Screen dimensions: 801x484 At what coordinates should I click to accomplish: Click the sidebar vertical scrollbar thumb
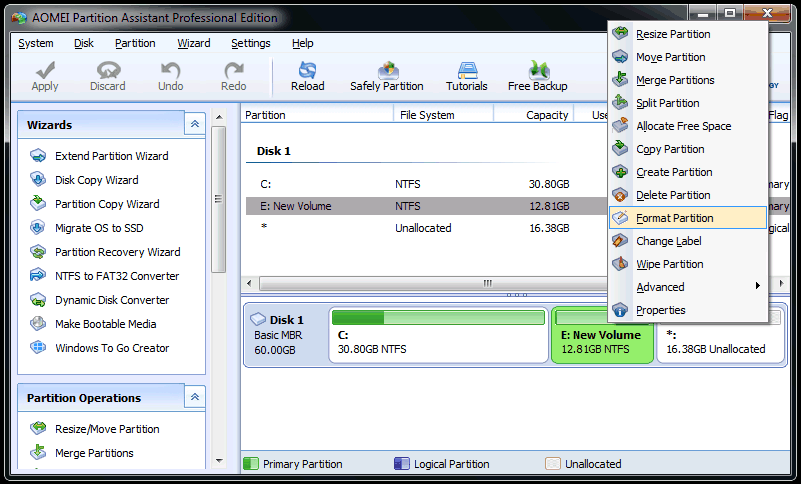click(x=219, y=199)
